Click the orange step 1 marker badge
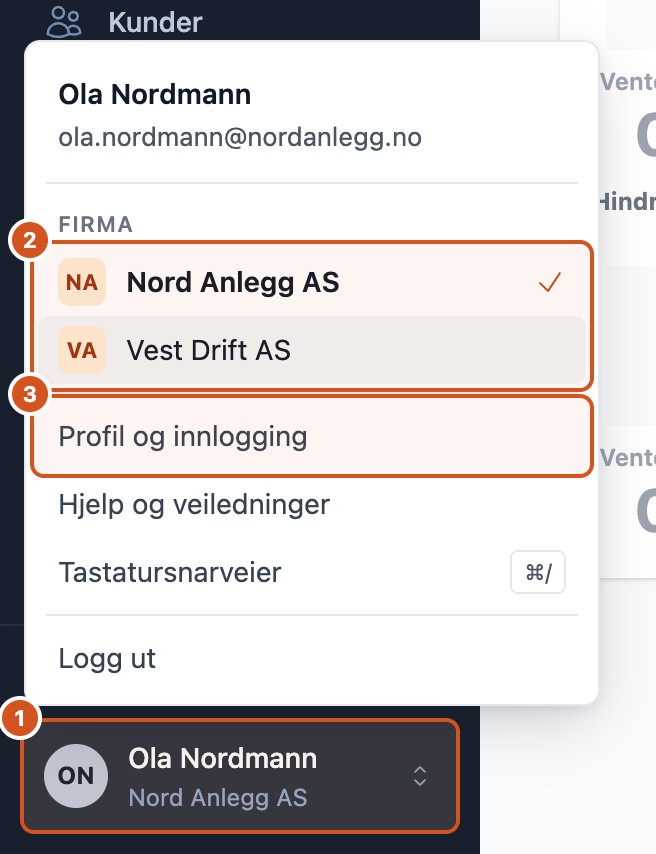Viewport: 656px width, 854px height. pyautogui.click(x=21, y=718)
